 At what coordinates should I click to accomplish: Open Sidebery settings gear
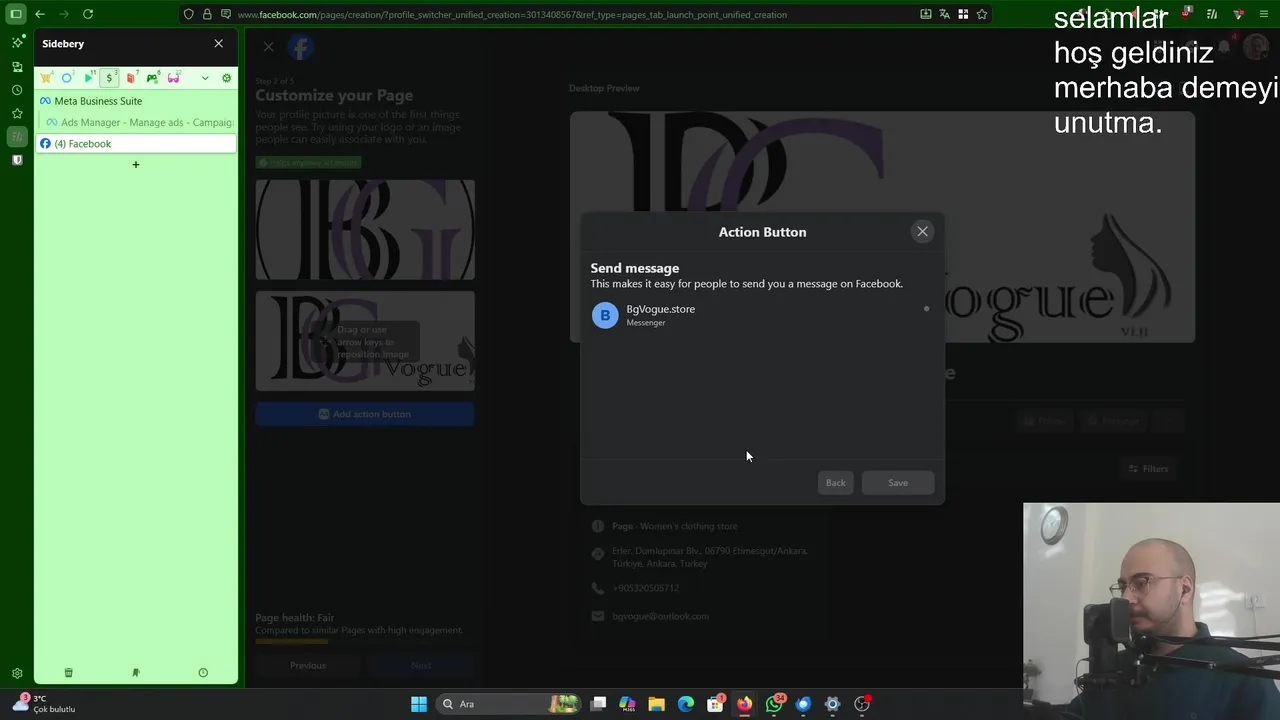point(226,78)
